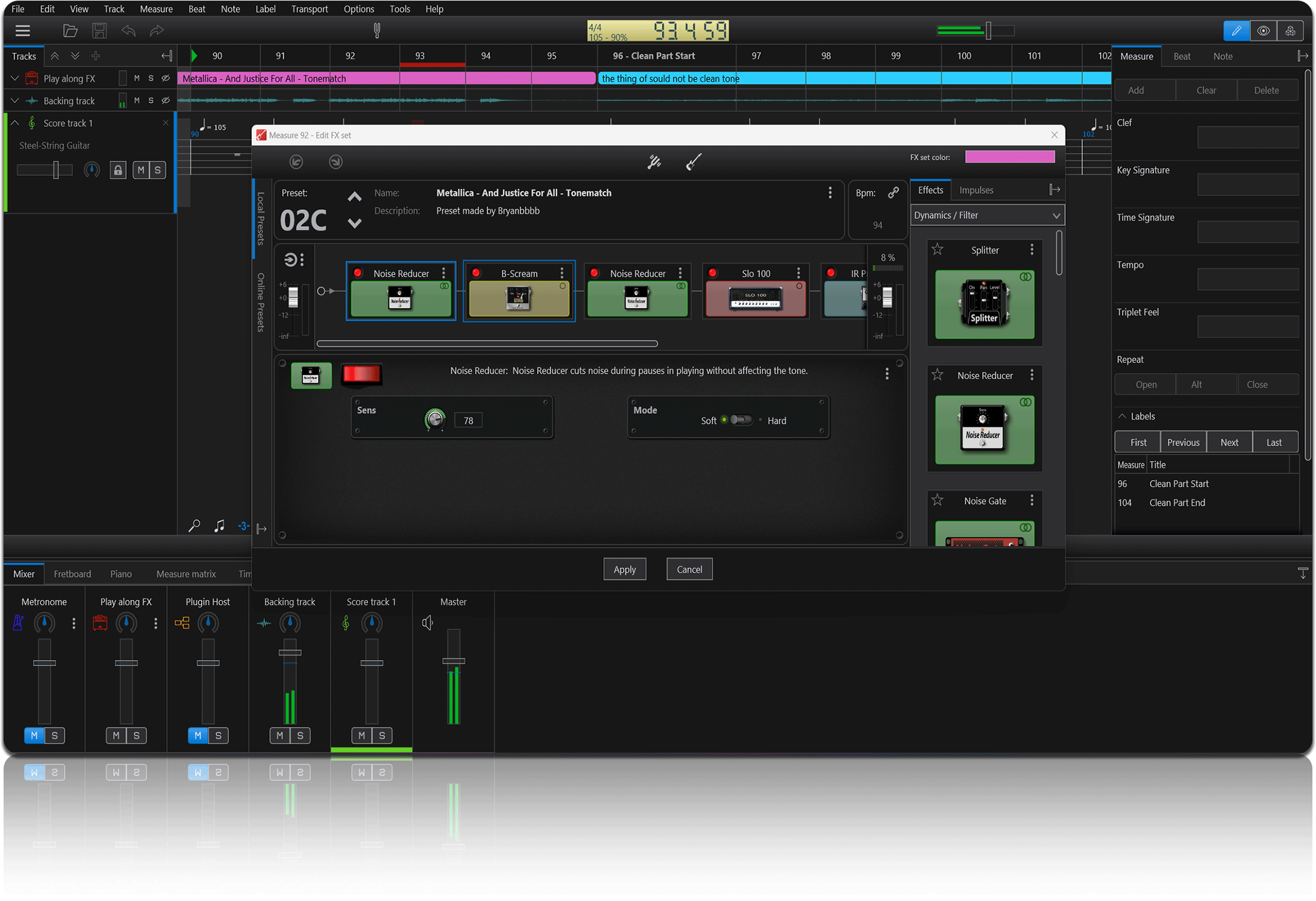This screenshot has width=1316, height=901.
Task: Click the pencil edit tool icon
Action: (x=1237, y=31)
